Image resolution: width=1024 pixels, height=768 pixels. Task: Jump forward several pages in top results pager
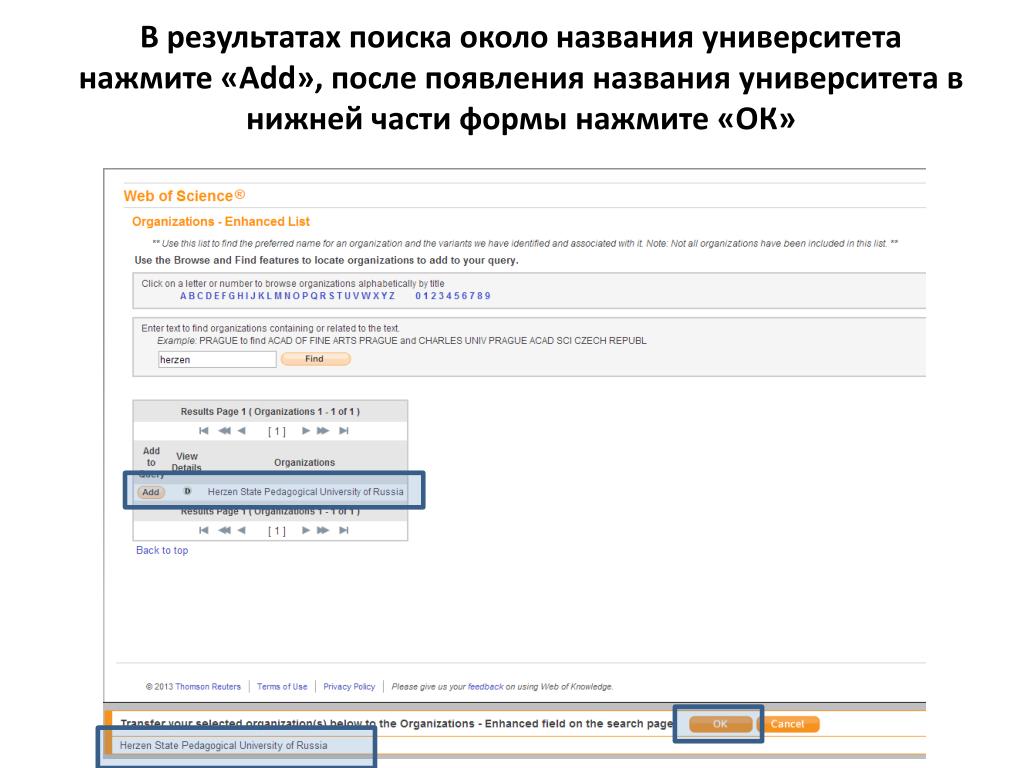point(323,431)
